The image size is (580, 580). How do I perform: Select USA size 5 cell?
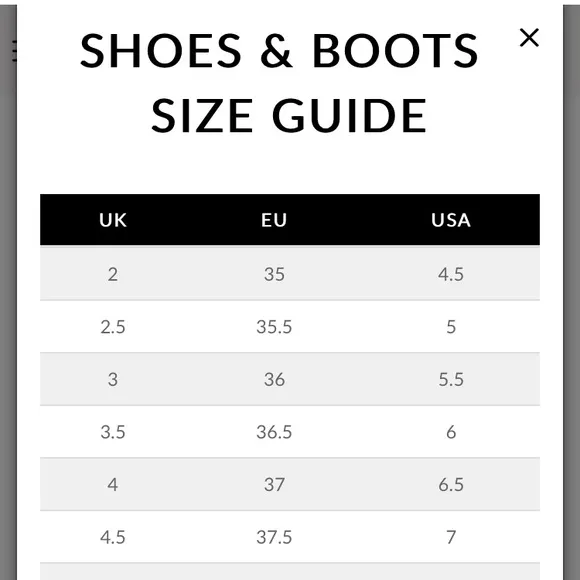tap(451, 327)
